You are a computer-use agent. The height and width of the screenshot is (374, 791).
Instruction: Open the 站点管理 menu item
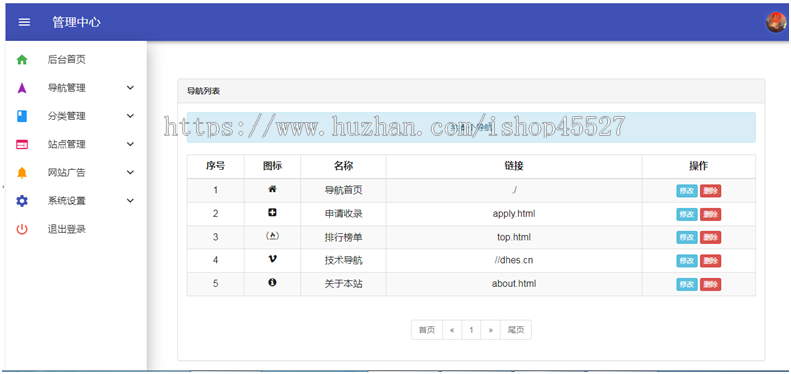pyautogui.click(x=67, y=144)
